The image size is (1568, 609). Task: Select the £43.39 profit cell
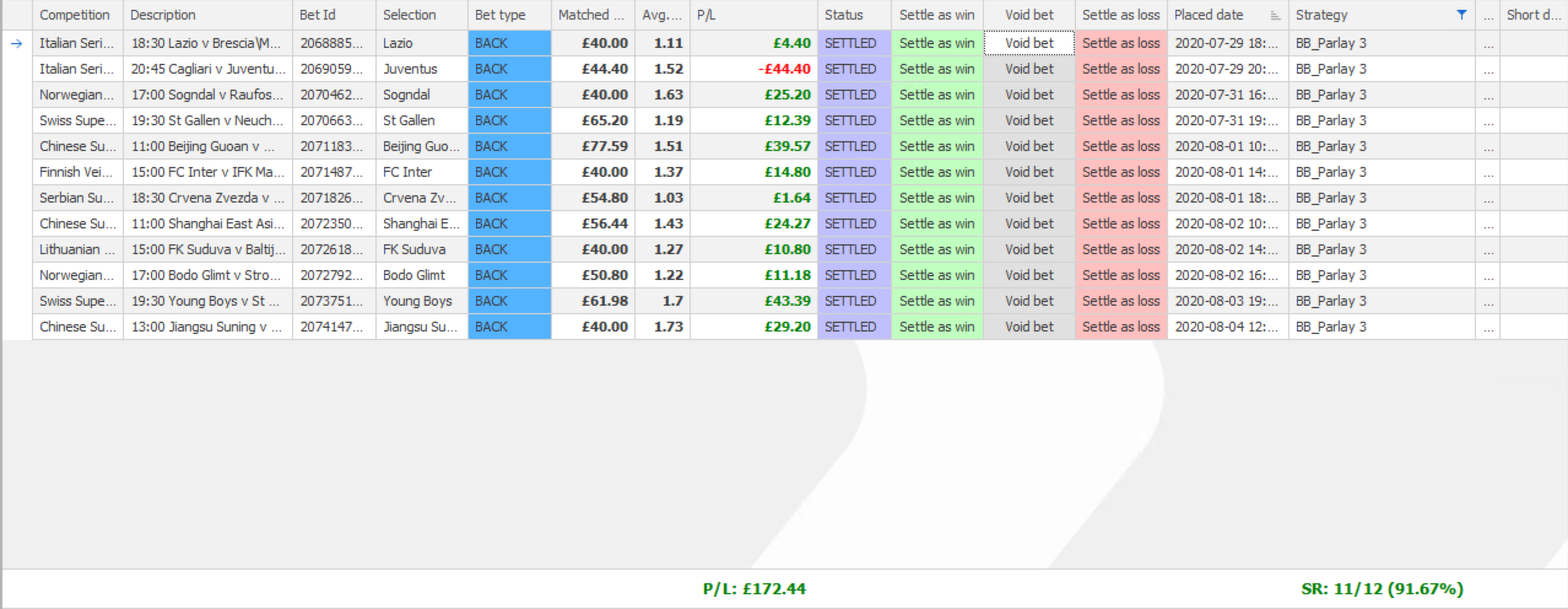(x=753, y=301)
